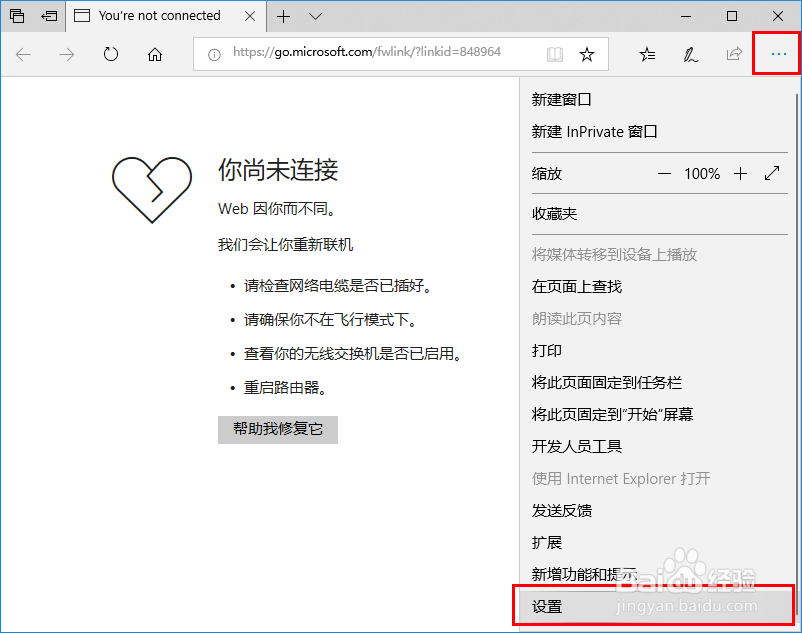Enter full screen from the zoom row
The image size is (802, 633).
(x=772, y=173)
